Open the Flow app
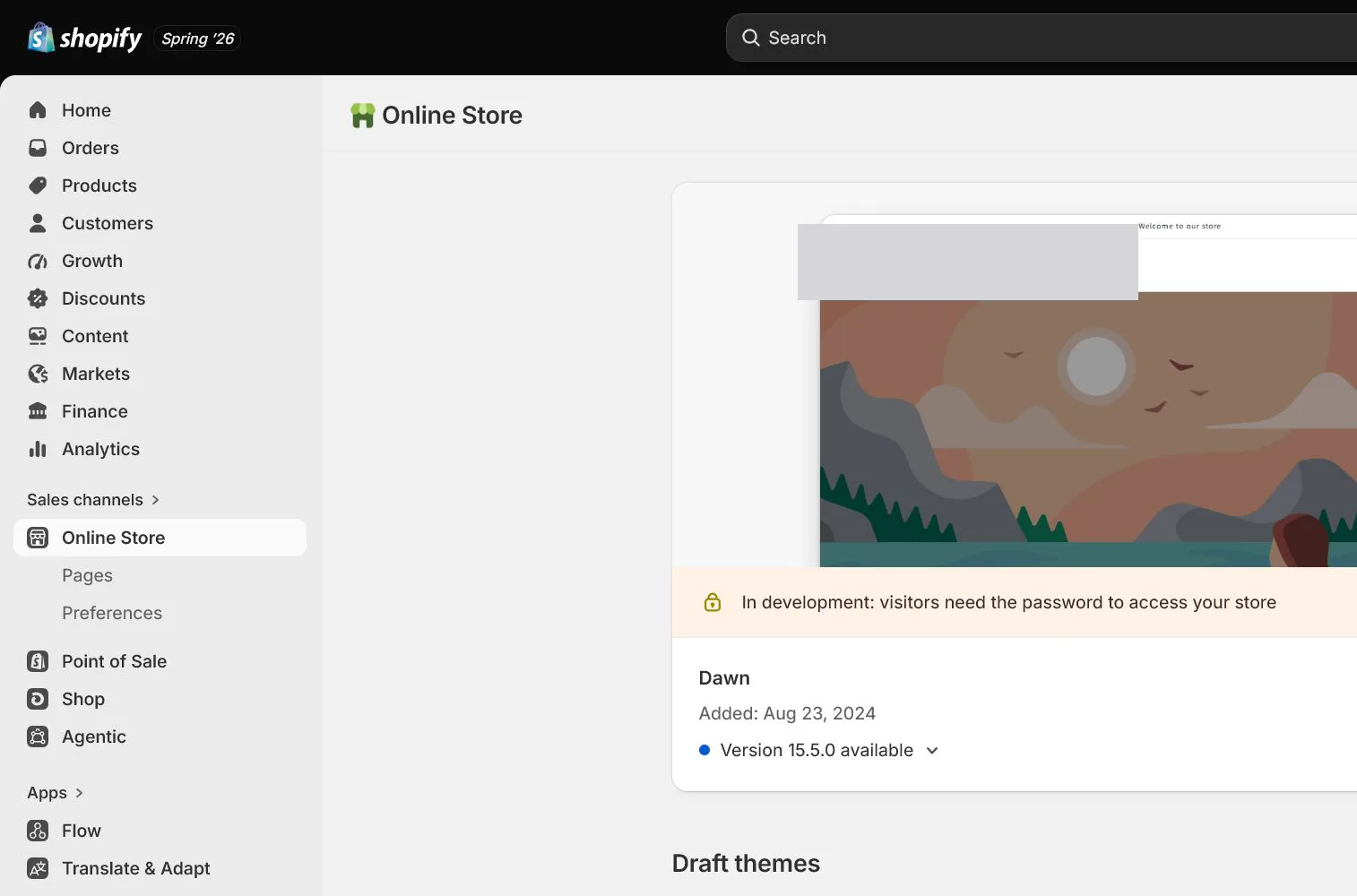The image size is (1357, 896). coord(160,831)
